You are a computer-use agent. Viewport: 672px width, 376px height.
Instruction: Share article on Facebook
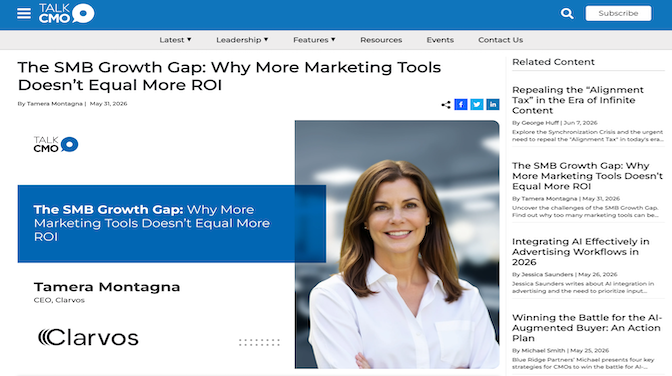461,105
